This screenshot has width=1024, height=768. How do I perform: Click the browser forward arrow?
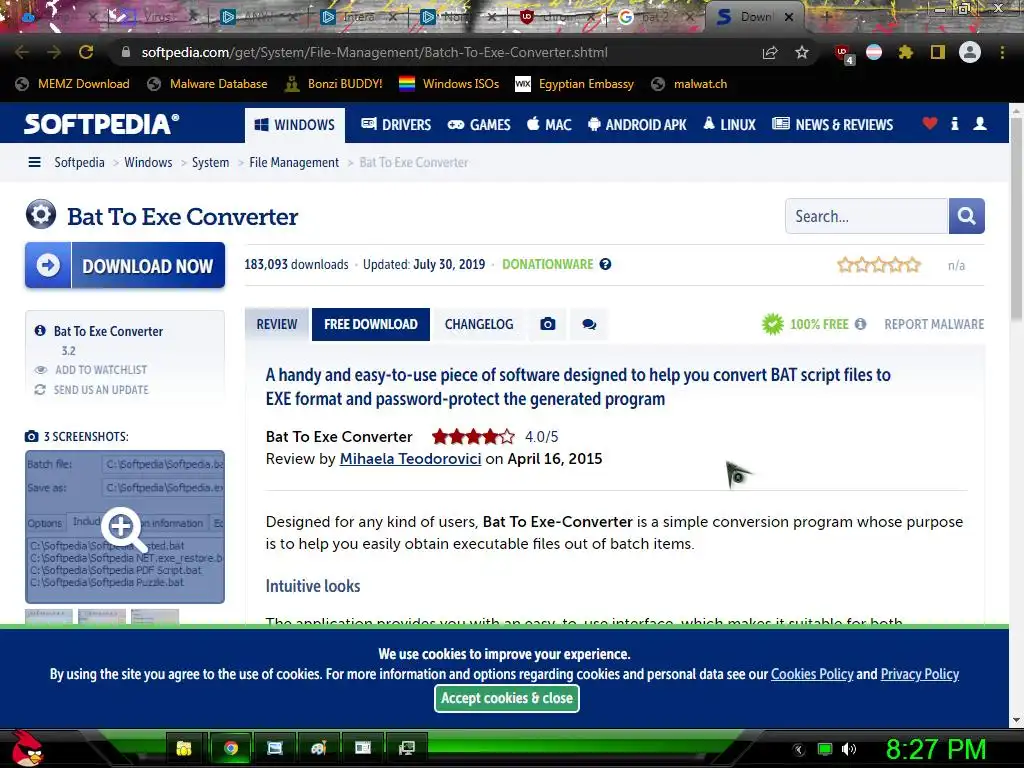click(54, 52)
